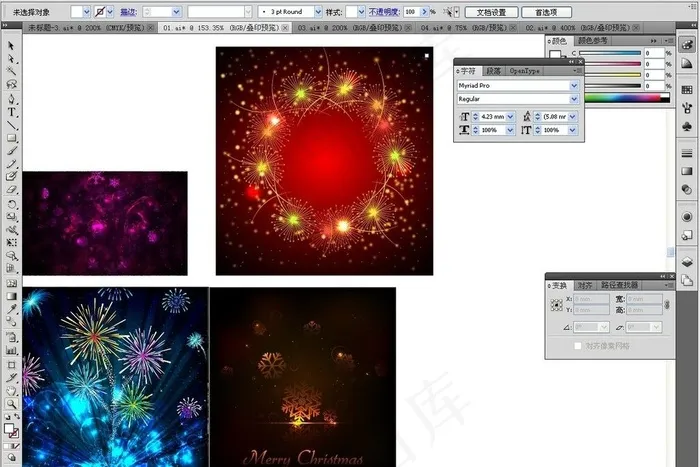The height and width of the screenshot is (467, 700).
Task: Select the Pen tool
Action: click(11, 99)
